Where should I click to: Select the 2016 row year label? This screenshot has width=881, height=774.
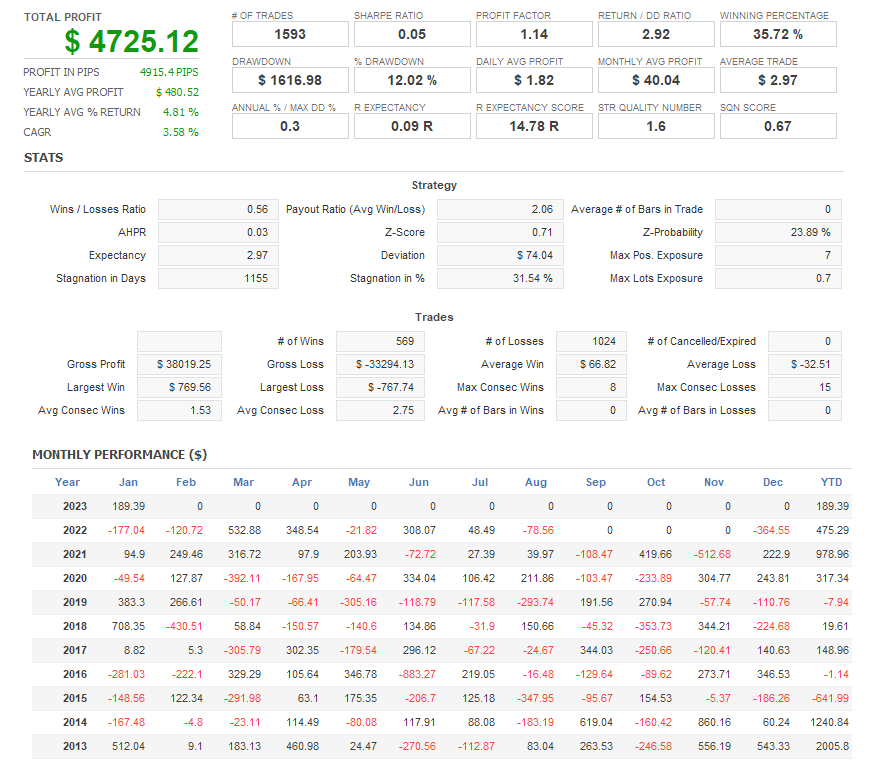75,675
